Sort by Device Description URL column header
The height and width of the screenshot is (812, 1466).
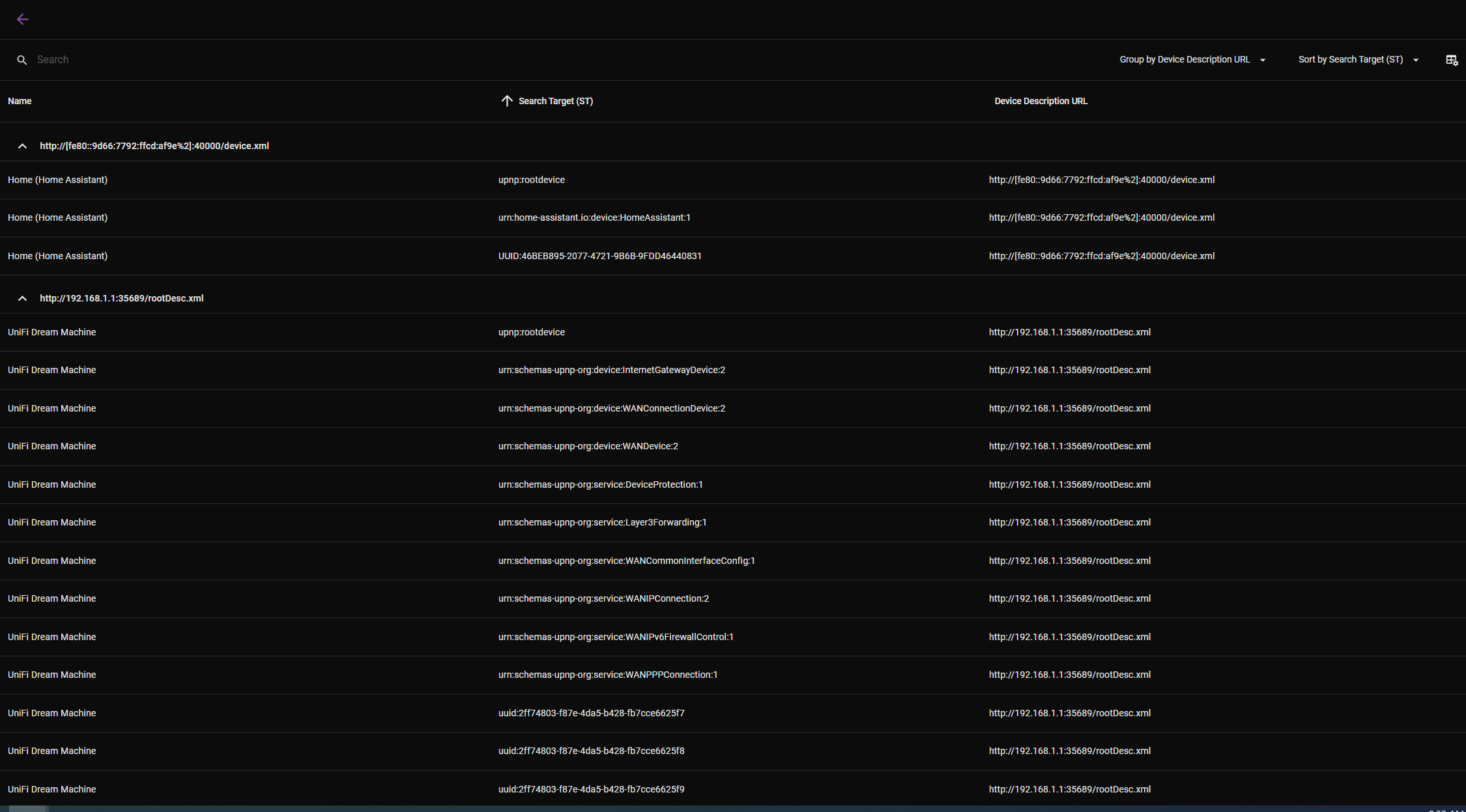coord(1041,101)
